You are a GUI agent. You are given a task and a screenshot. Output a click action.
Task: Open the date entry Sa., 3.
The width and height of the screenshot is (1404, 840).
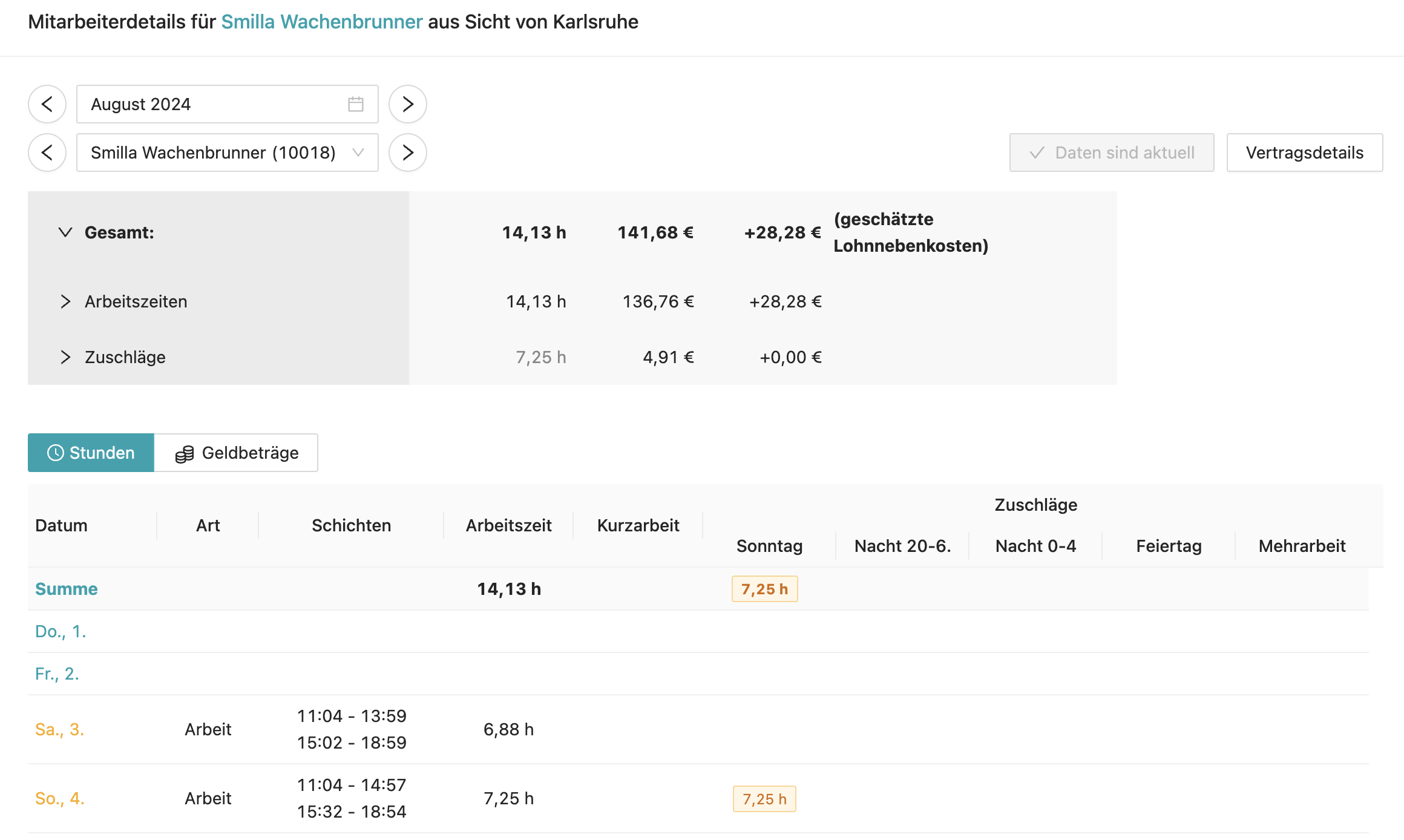tap(59, 729)
